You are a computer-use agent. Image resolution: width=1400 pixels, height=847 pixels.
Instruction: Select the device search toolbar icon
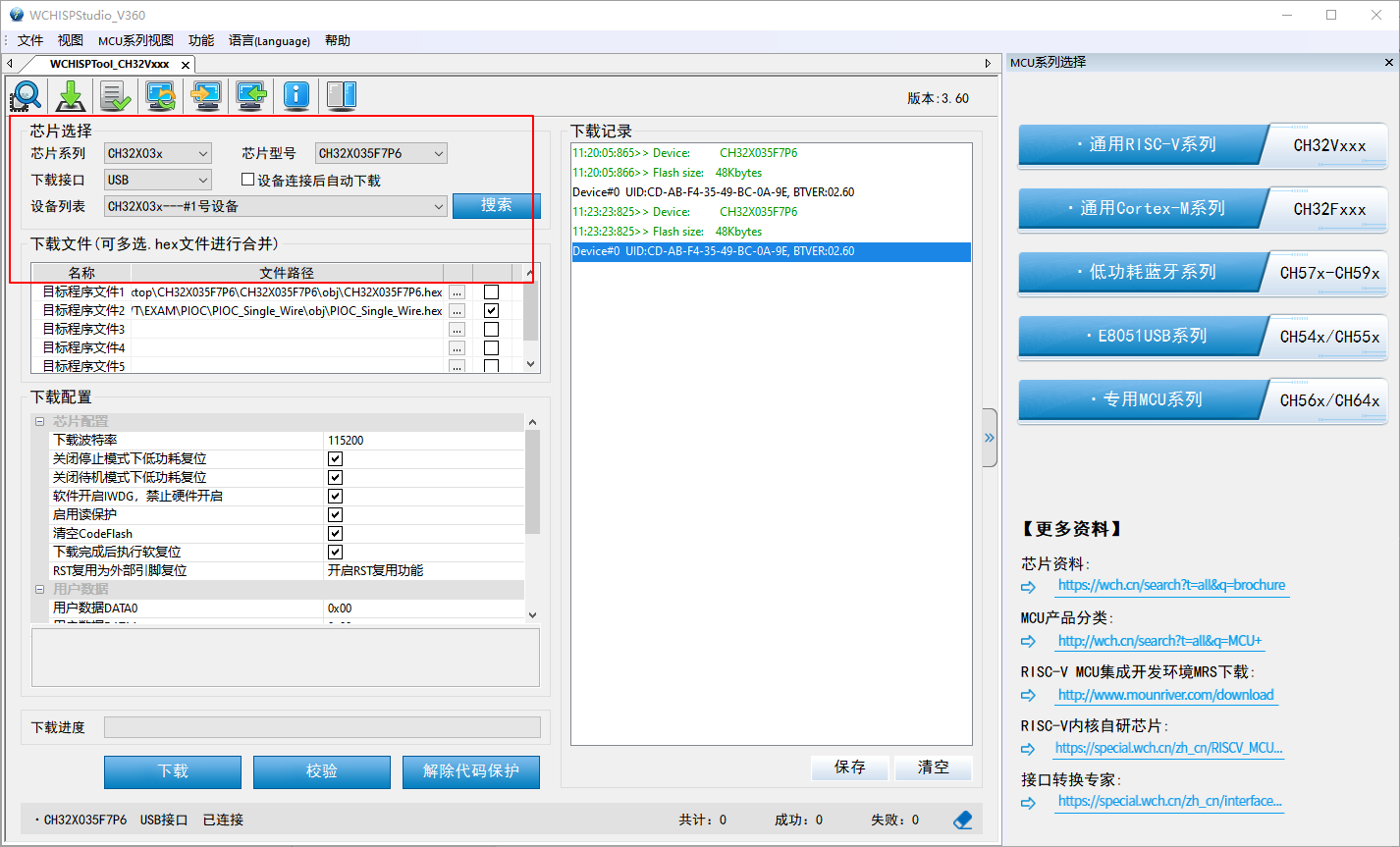[26, 96]
